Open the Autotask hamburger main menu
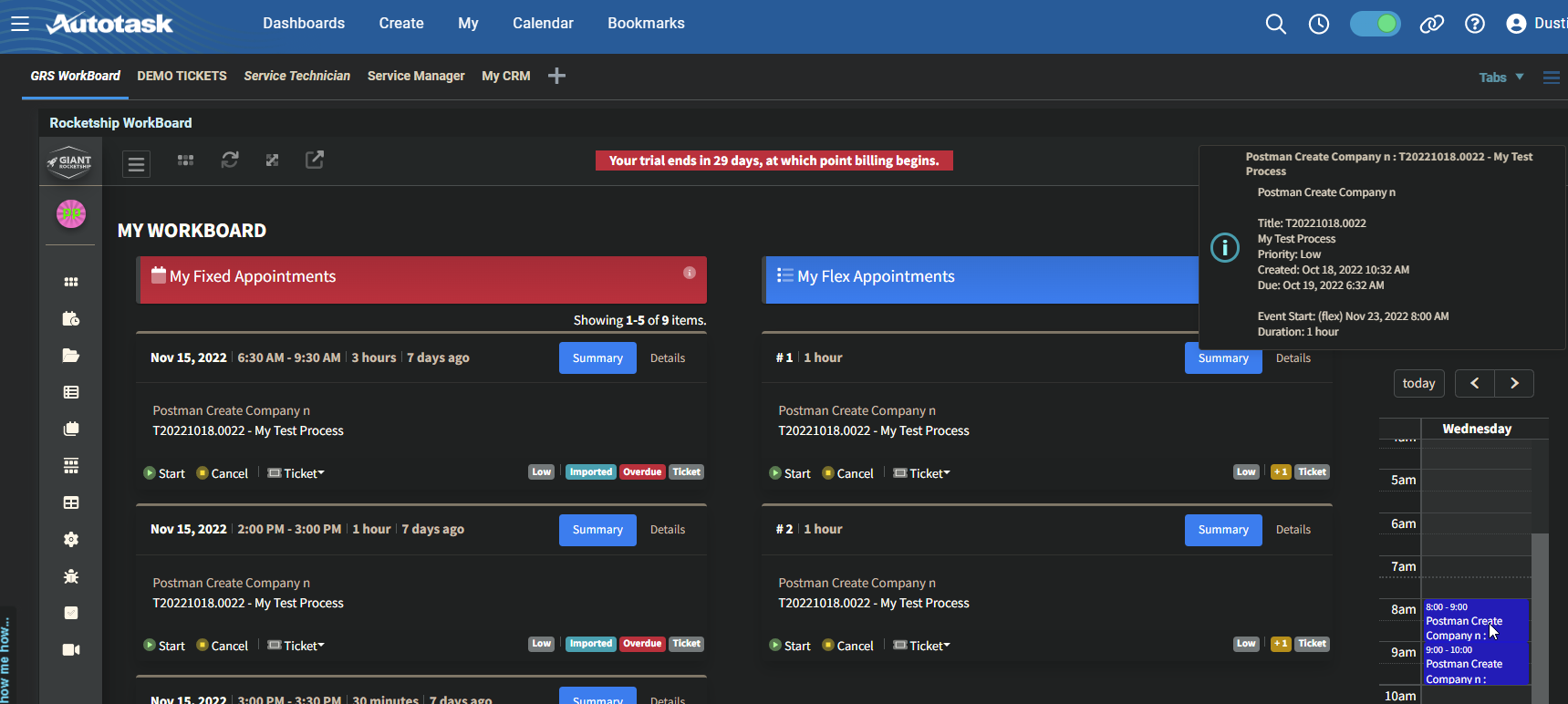The image size is (1568, 704). [x=20, y=24]
